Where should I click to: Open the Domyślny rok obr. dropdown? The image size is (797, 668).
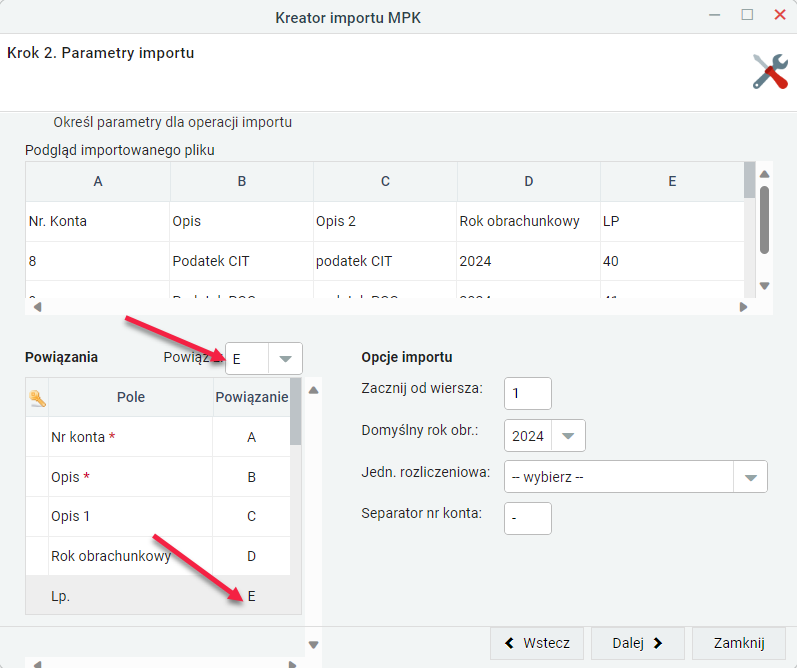pyautogui.click(x=568, y=436)
